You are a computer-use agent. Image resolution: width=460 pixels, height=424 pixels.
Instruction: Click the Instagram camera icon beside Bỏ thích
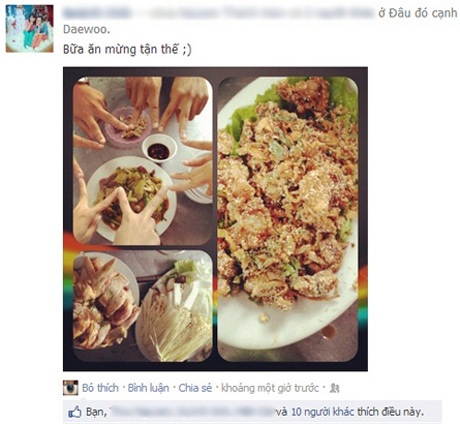coord(70,388)
